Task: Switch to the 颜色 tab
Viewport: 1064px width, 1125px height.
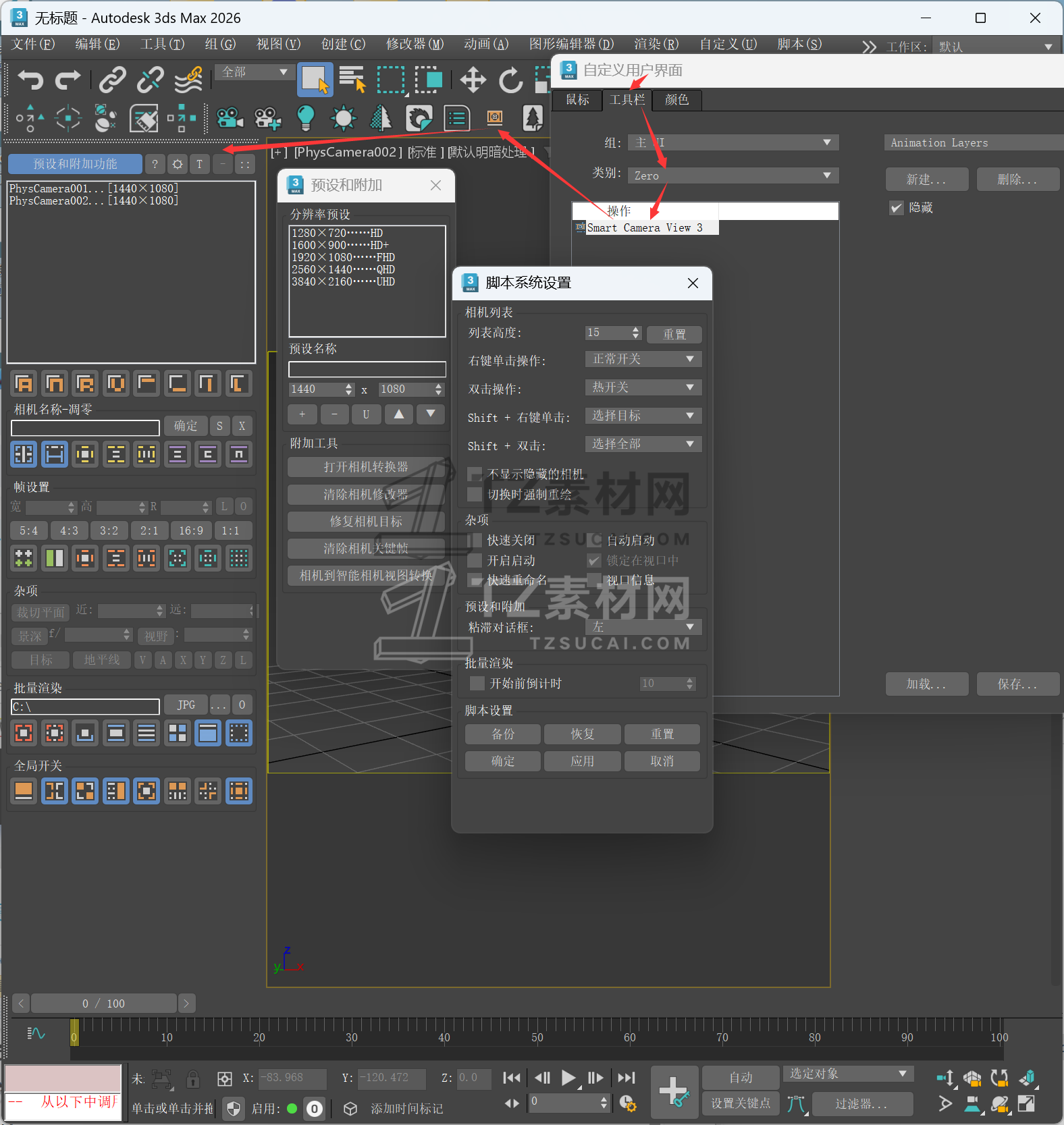Action: click(x=676, y=100)
